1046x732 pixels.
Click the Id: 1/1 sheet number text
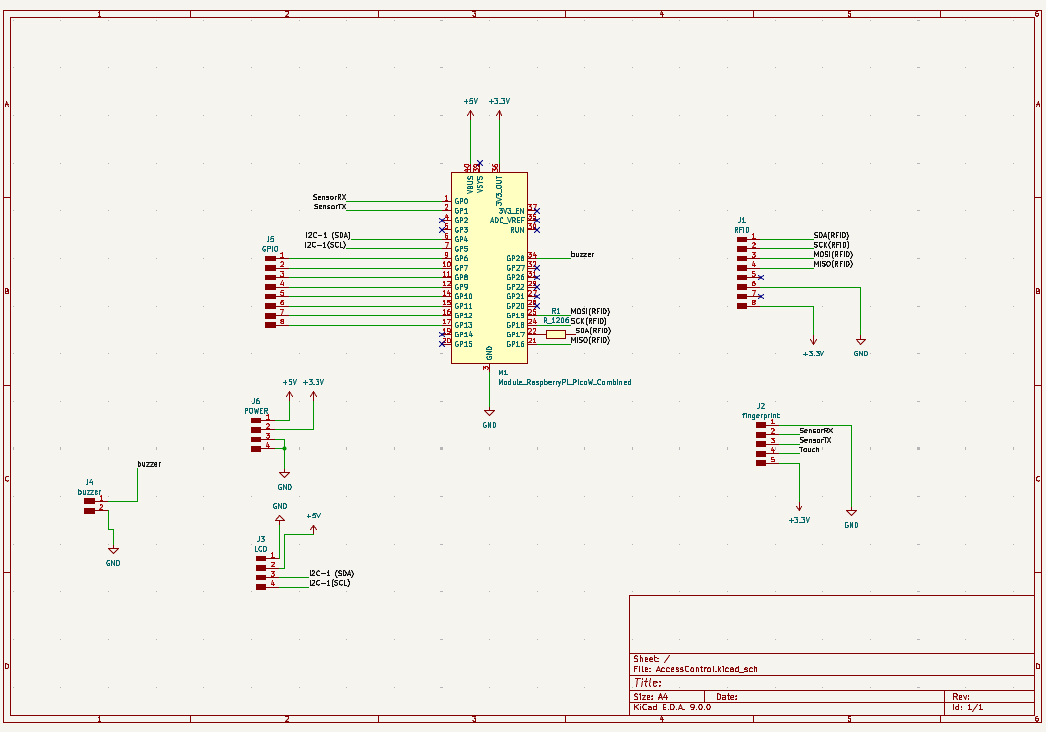point(967,707)
